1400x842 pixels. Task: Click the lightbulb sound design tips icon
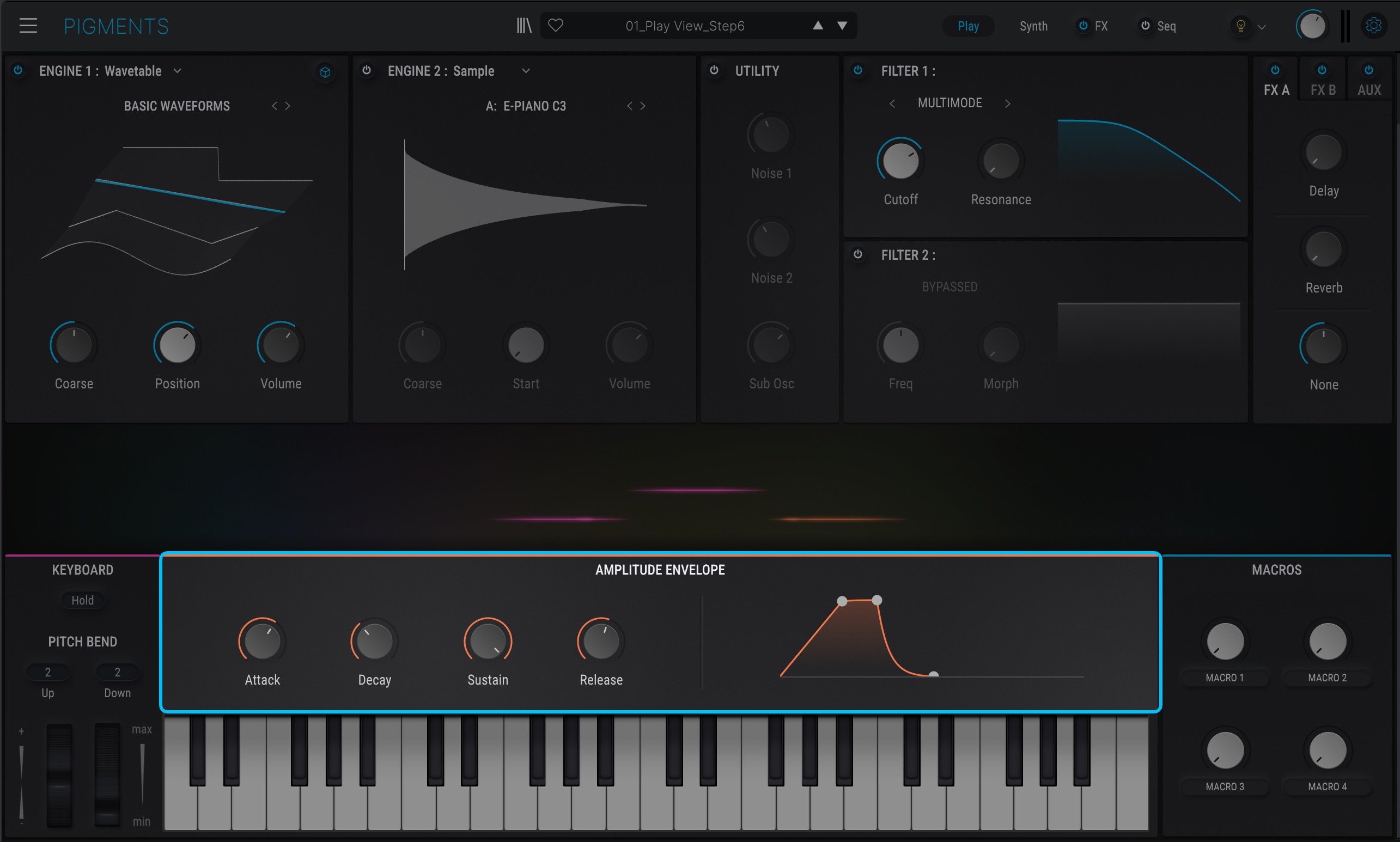[1240, 26]
